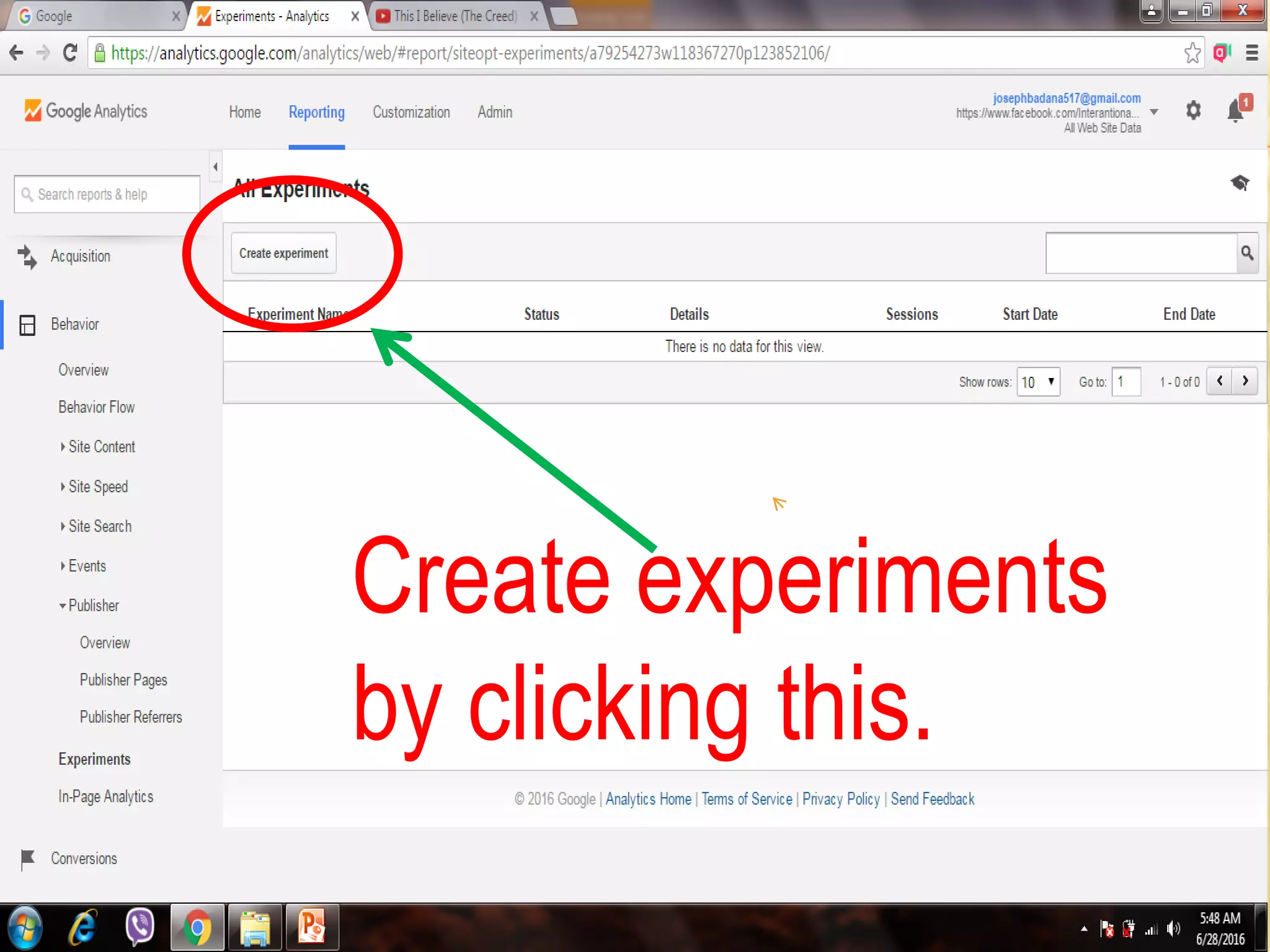The image size is (1270, 952).
Task: Open the Customization tab
Action: click(x=411, y=112)
